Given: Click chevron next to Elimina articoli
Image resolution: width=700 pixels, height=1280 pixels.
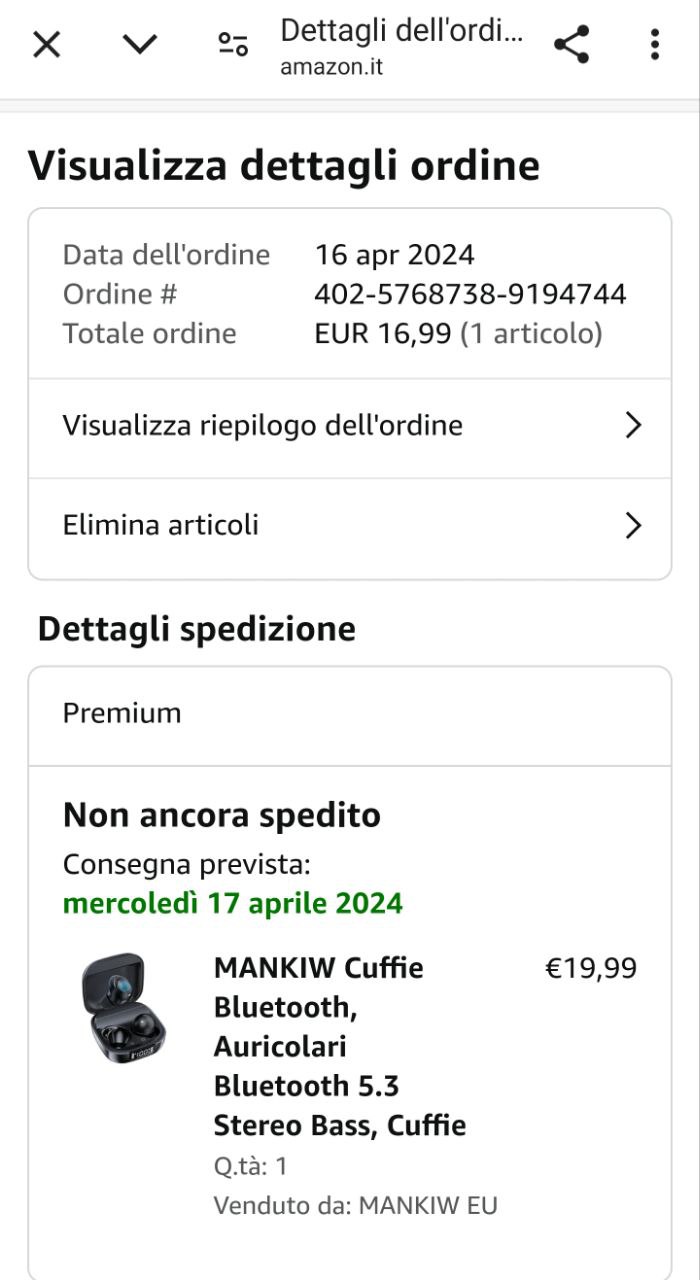Looking at the screenshot, I should pyautogui.click(x=632, y=526).
